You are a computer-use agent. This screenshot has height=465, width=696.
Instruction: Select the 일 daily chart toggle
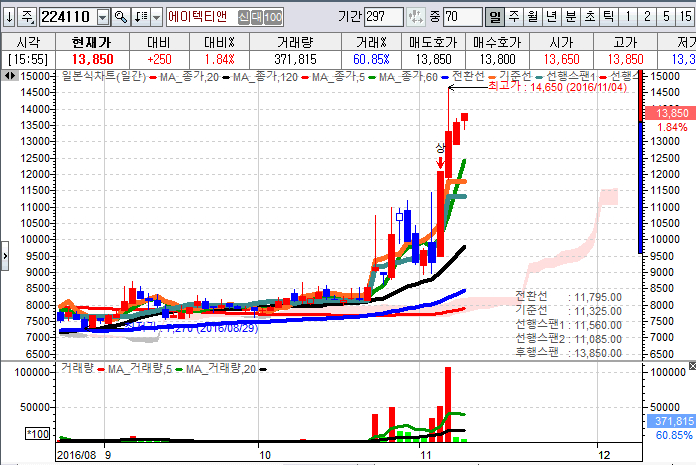[494, 17]
